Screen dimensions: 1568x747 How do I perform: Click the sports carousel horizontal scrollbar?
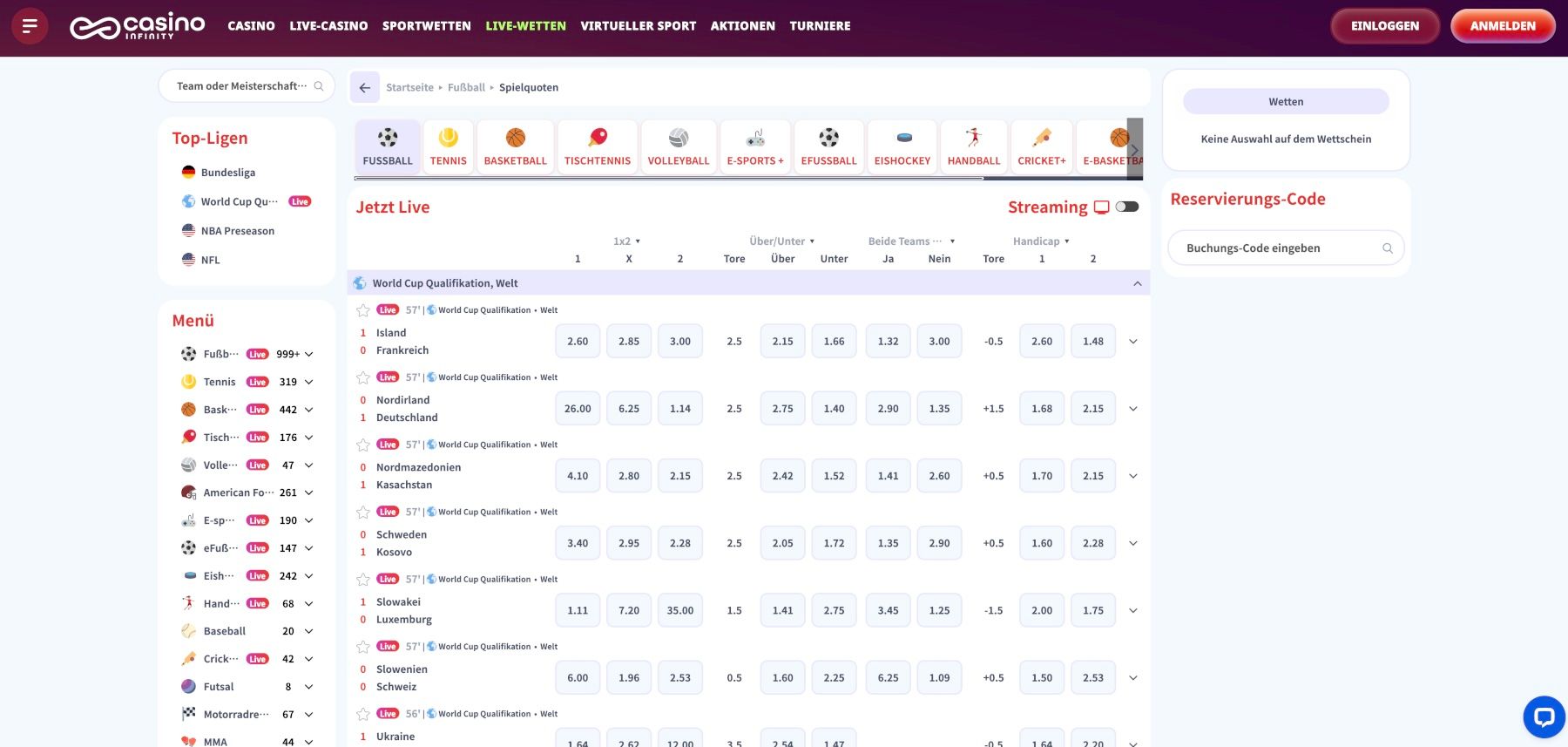pyautogui.click(x=669, y=178)
